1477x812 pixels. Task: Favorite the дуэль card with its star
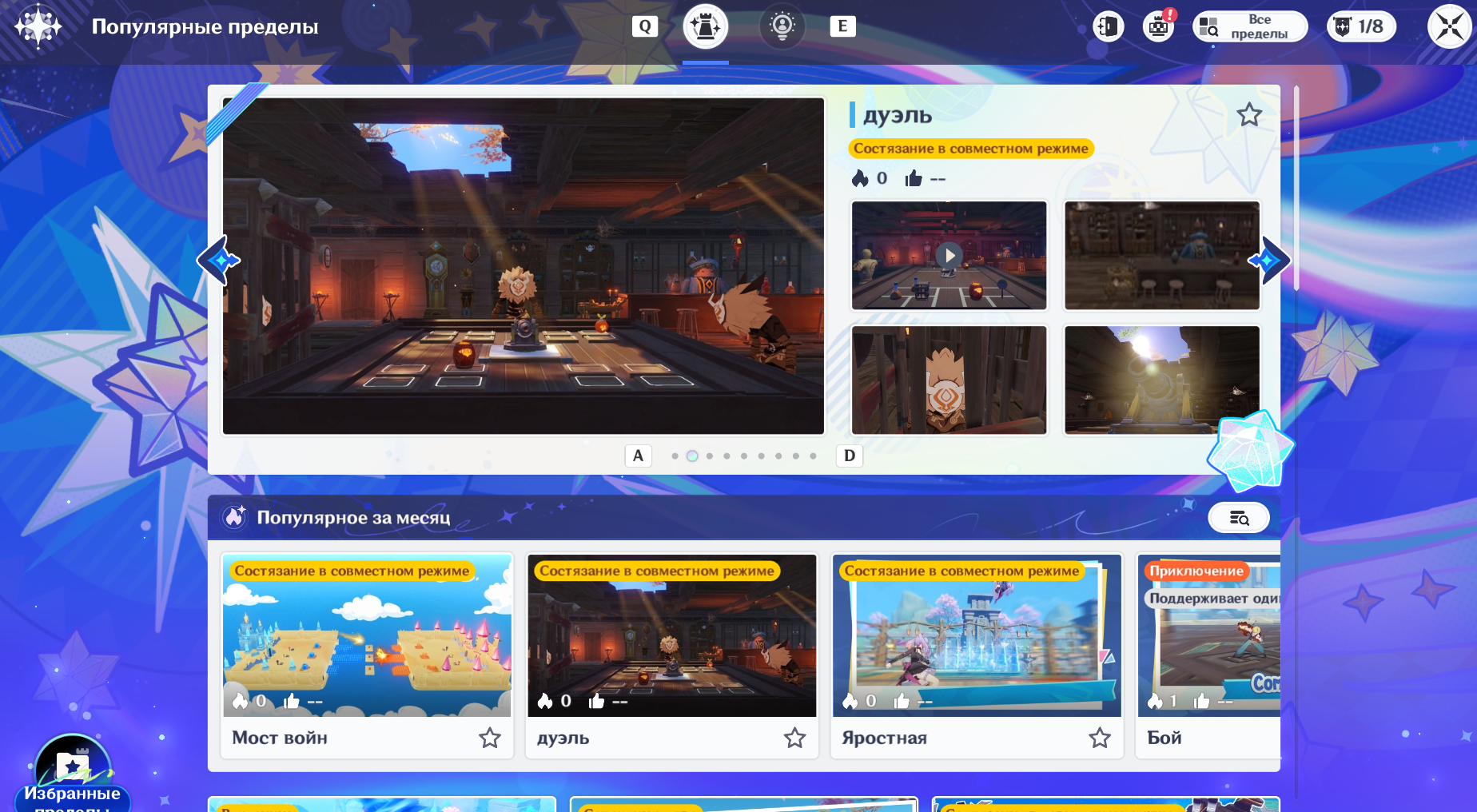(794, 738)
